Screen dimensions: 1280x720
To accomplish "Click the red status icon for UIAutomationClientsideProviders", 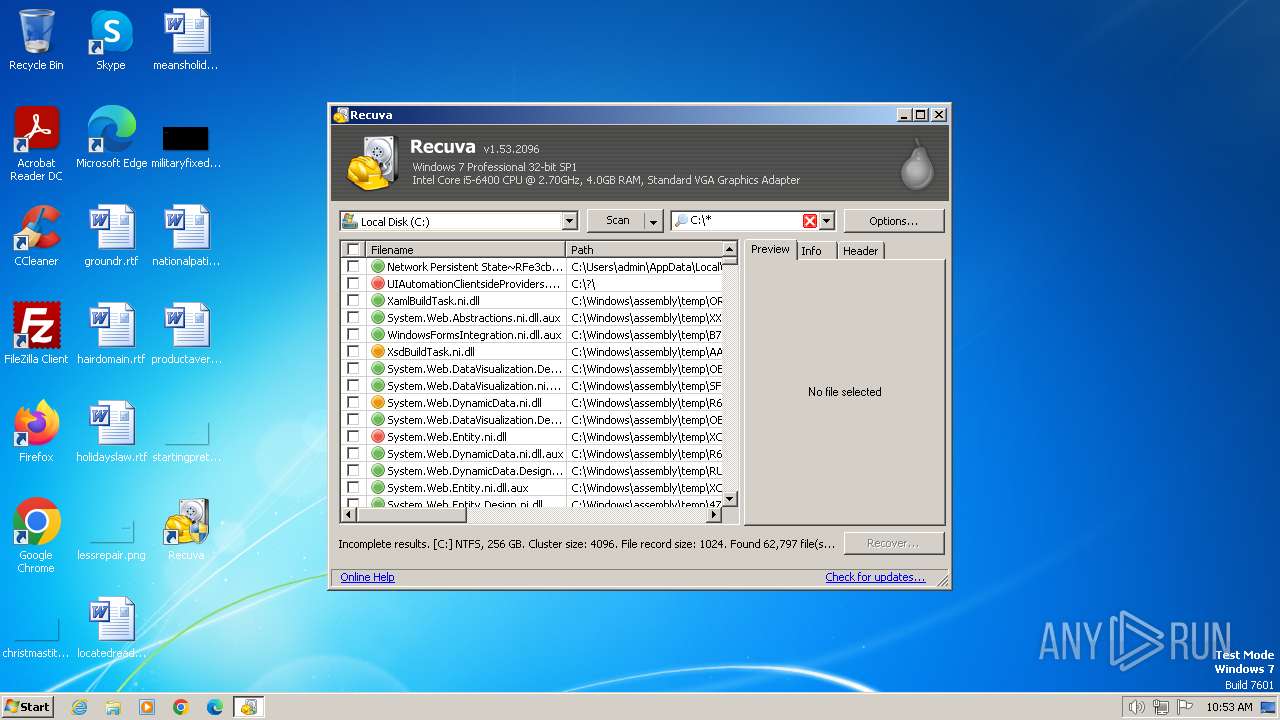I will [x=378, y=284].
